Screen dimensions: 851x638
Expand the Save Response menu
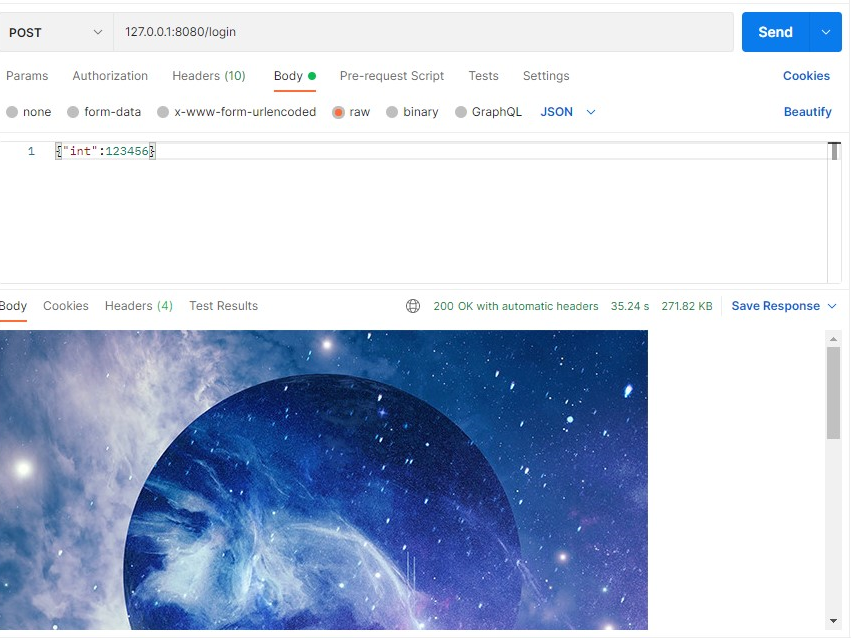tap(784, 306)
